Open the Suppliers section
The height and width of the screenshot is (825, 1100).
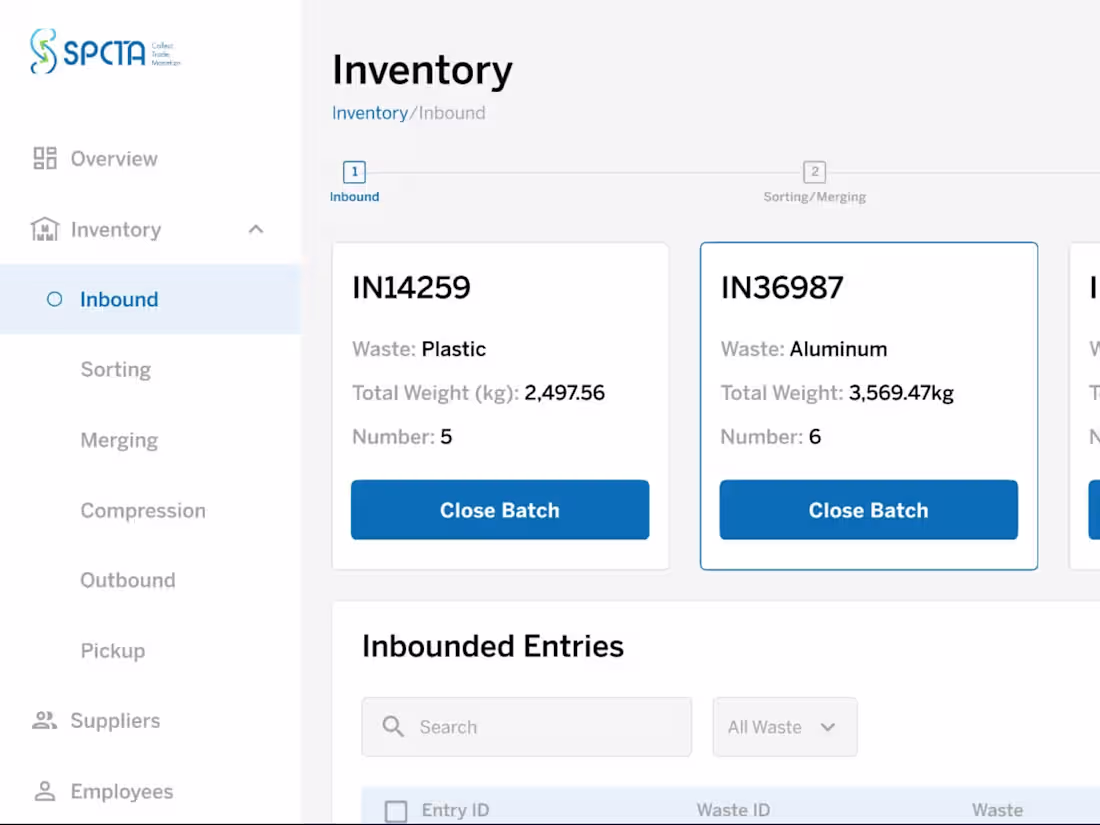(x=115, y=720)
